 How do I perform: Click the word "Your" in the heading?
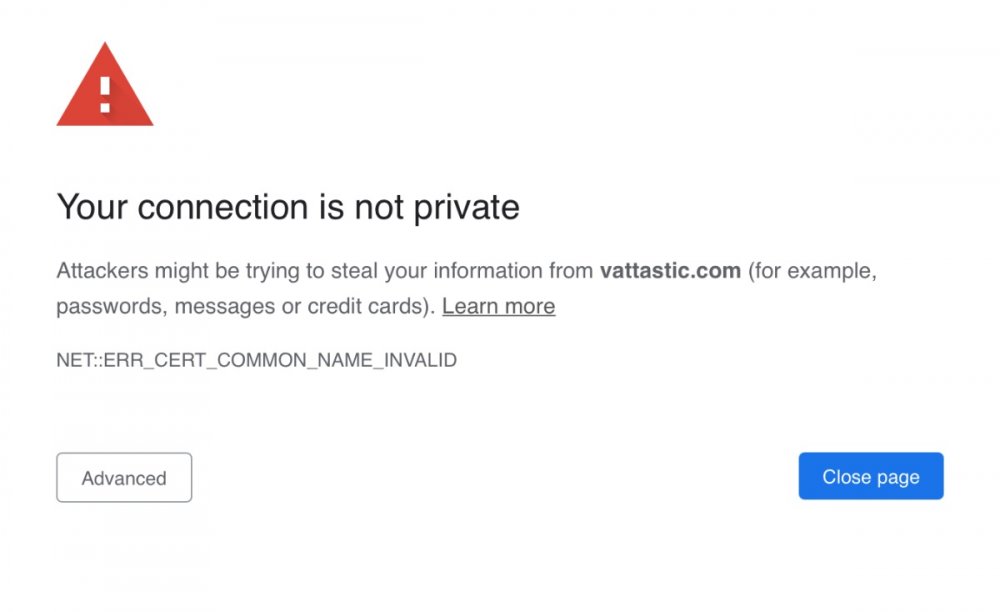pyautogui.click(x=92, y=207)
